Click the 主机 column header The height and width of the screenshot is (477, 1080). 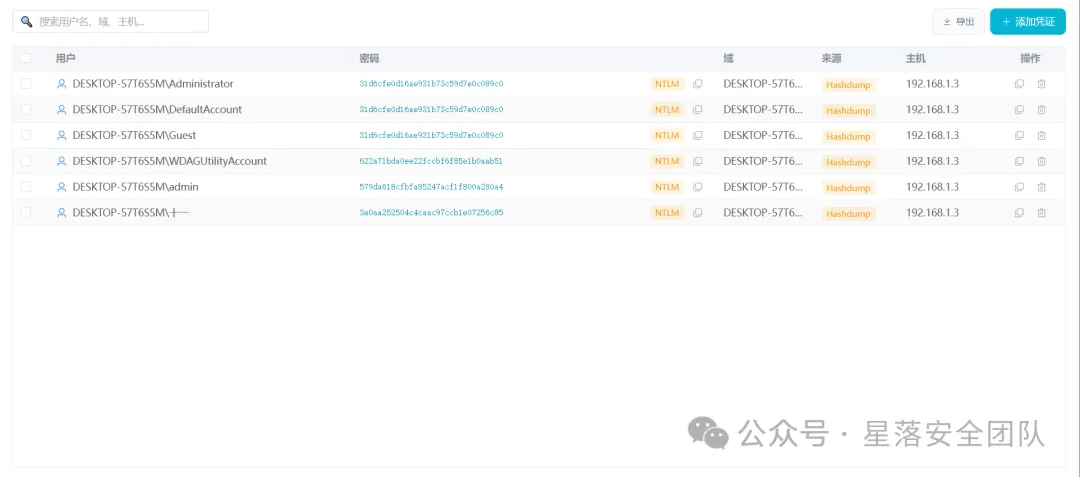pyautogui.click(x=915, y=59)
